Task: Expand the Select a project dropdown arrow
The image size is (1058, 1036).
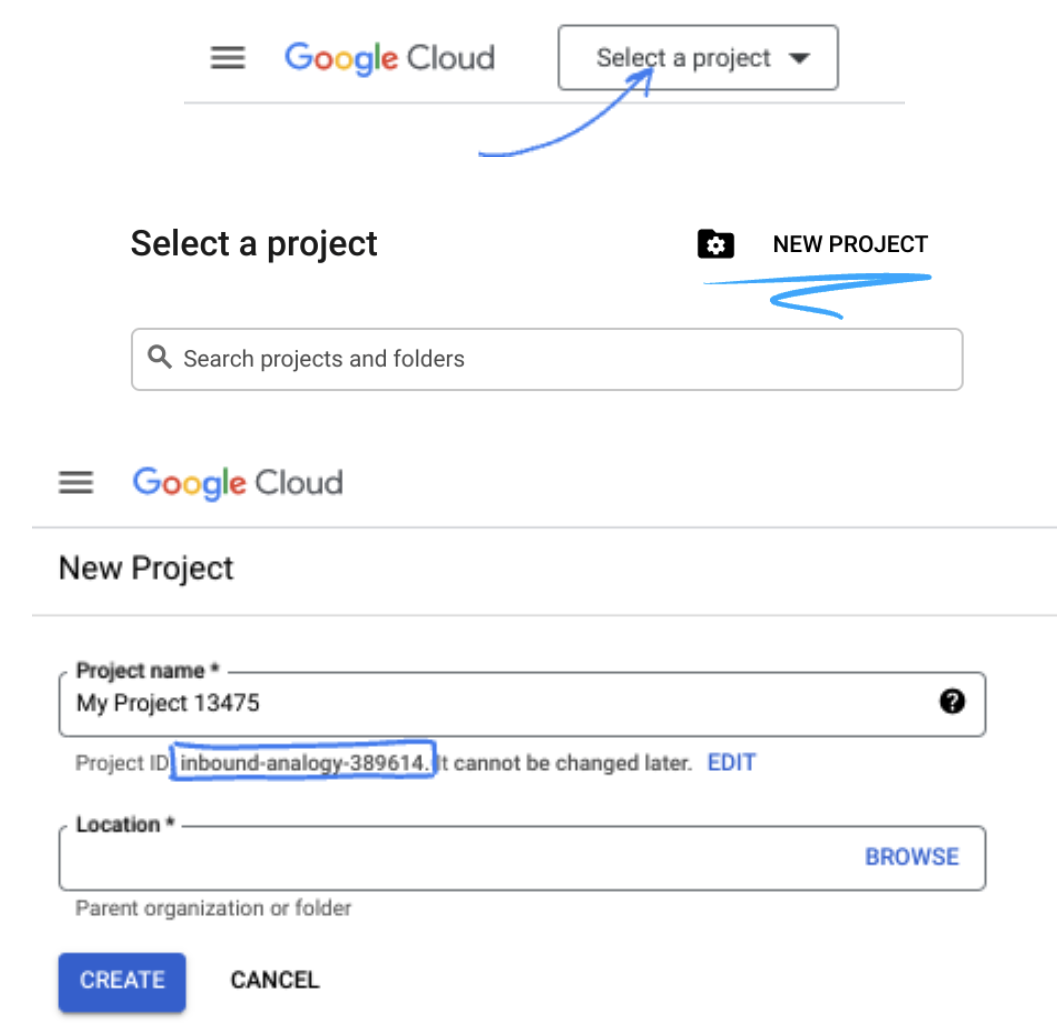Action: pyautogui.click(x=798, y=58)
